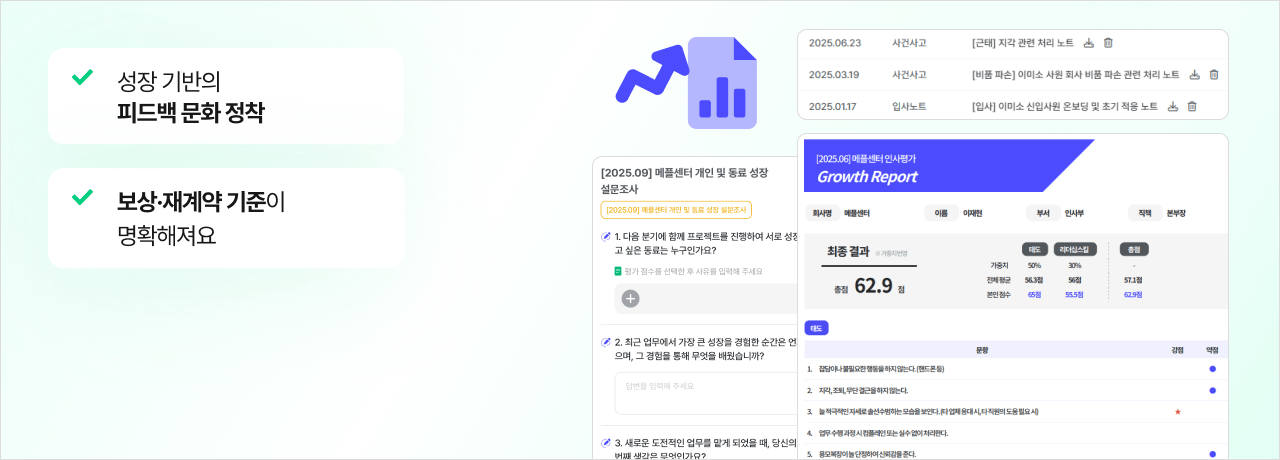Click the Growth Report banner title
The width and height of the screenshot is (1280, 460).
(867, 177)
